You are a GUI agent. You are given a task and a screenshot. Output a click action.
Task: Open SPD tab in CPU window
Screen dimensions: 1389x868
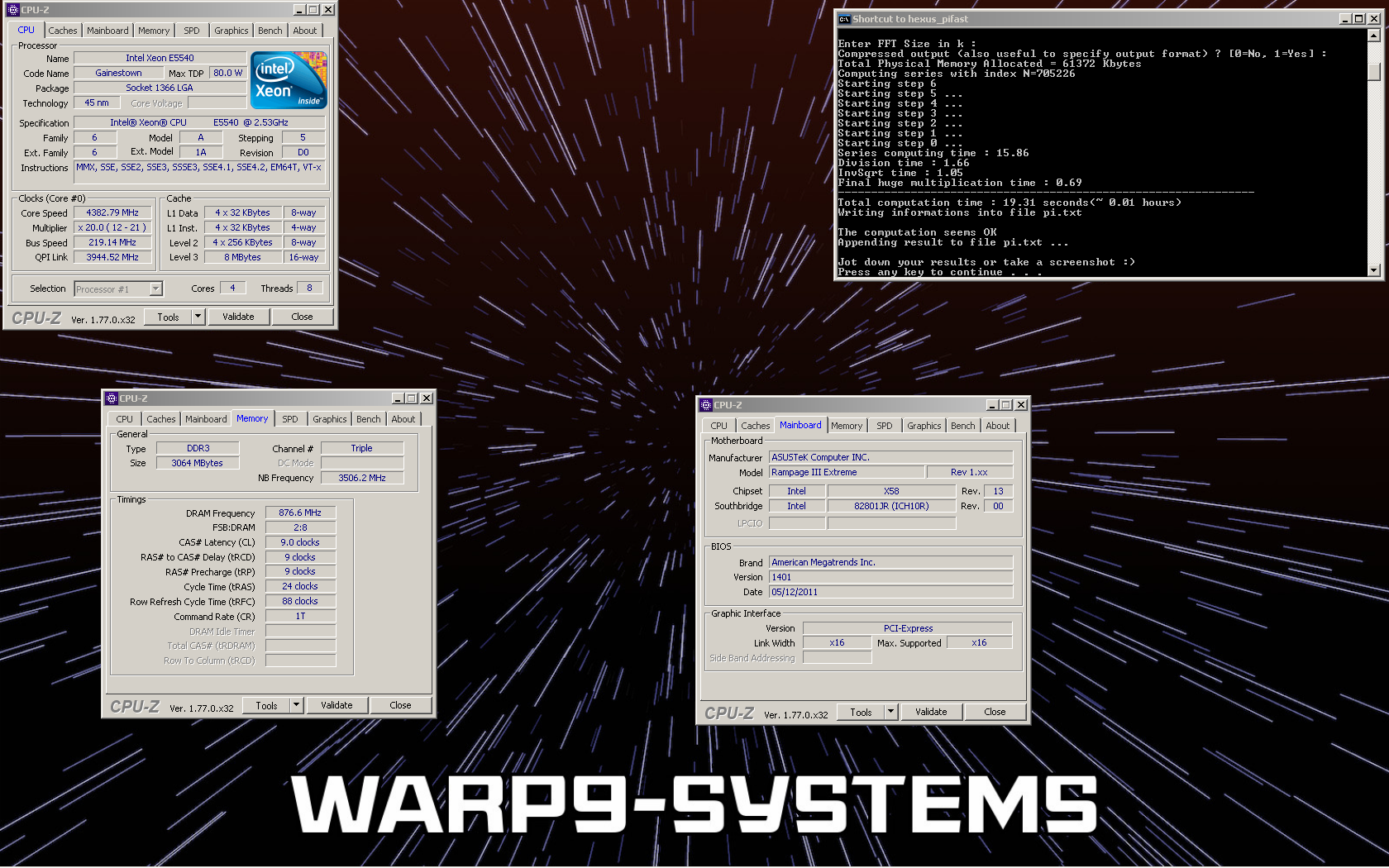point(192,31)
